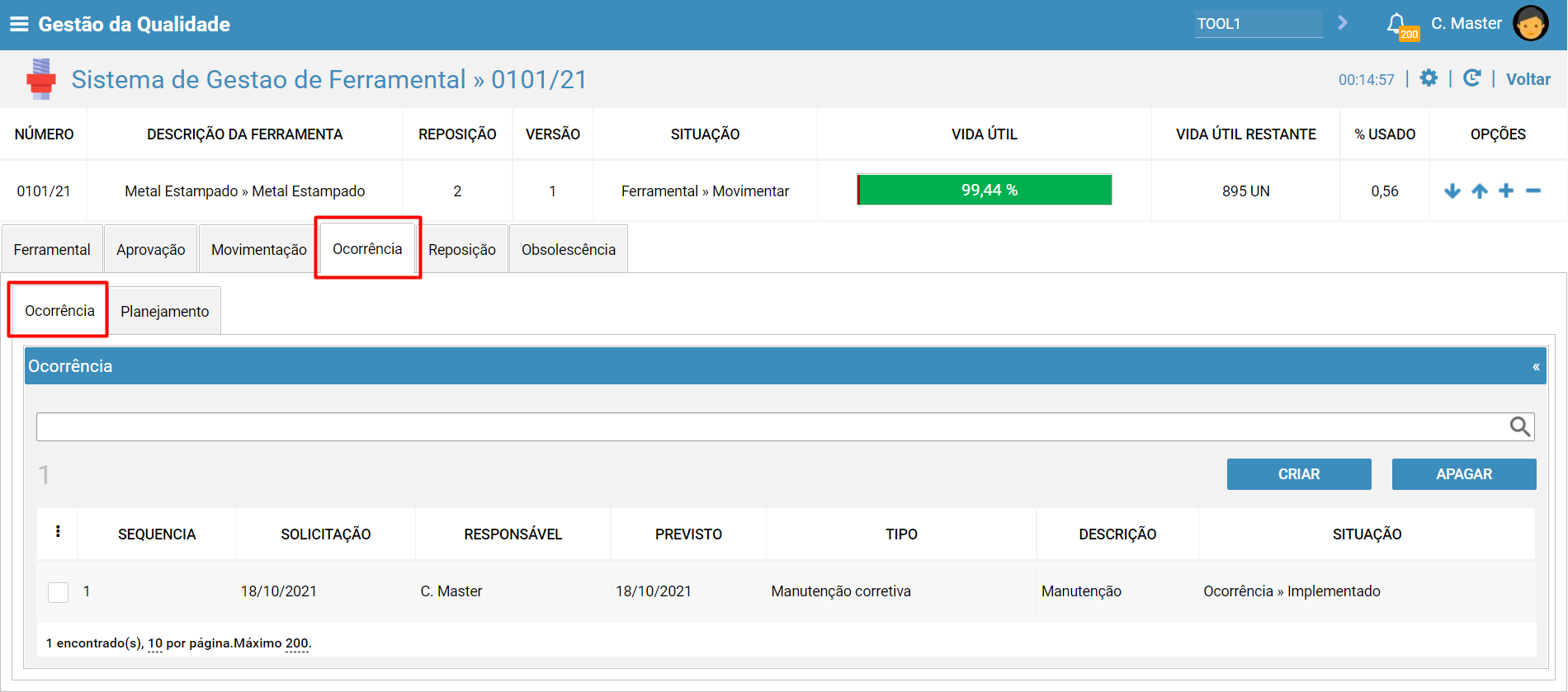Click the VERSÃO column header

click(553, 134)
